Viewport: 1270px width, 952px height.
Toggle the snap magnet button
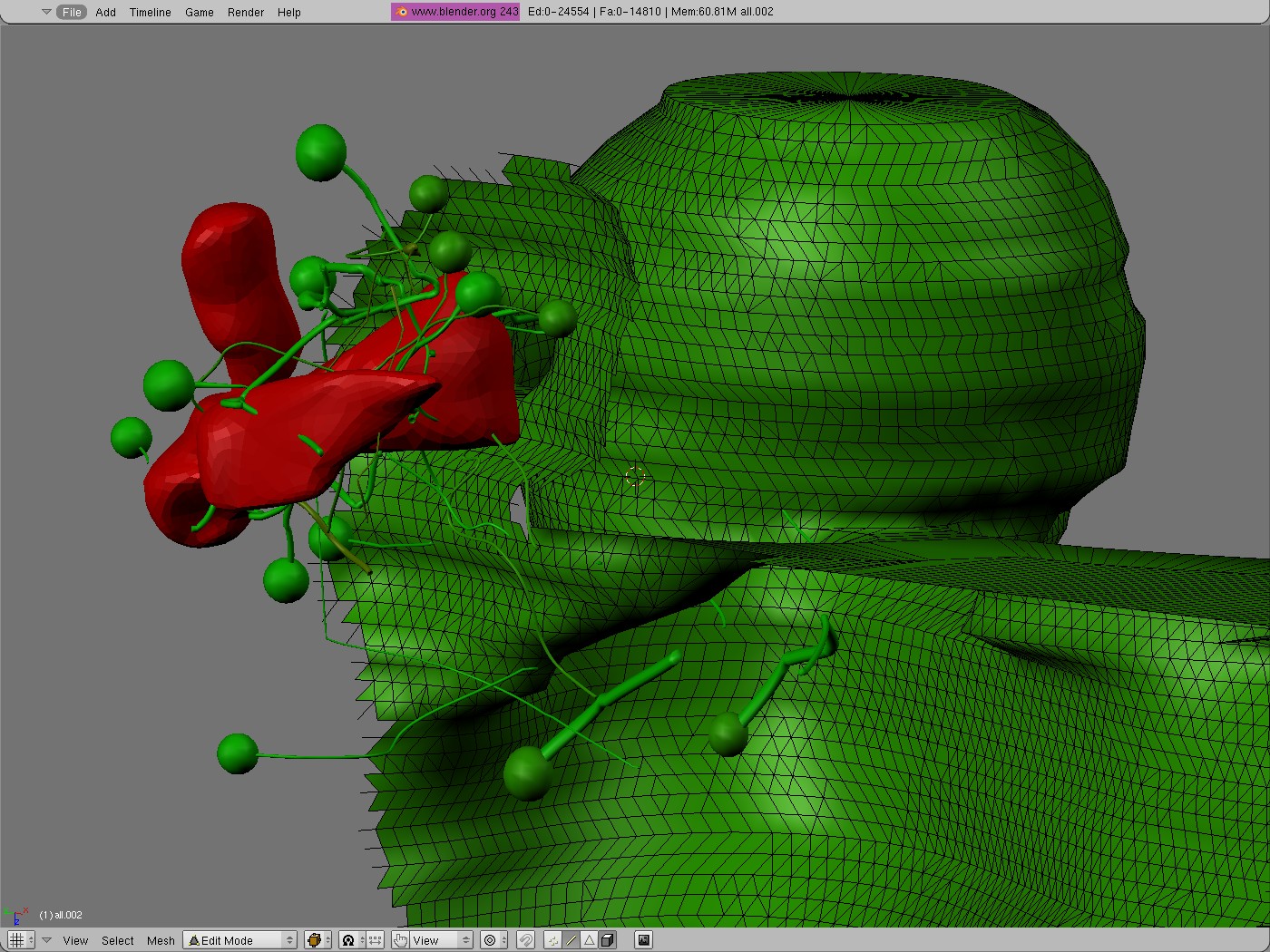pos(525,940)
